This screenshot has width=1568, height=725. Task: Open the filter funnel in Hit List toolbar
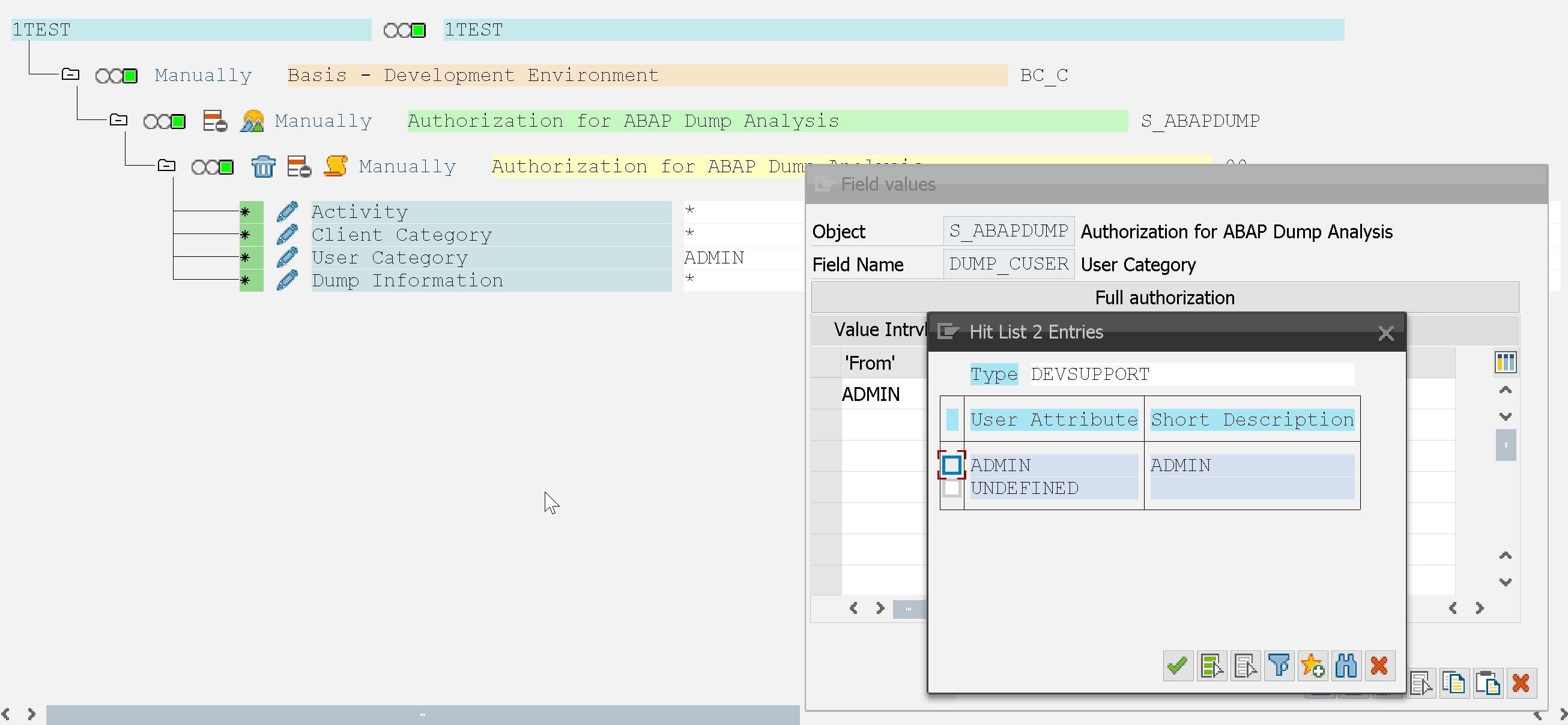click(x=1279, y=666)
